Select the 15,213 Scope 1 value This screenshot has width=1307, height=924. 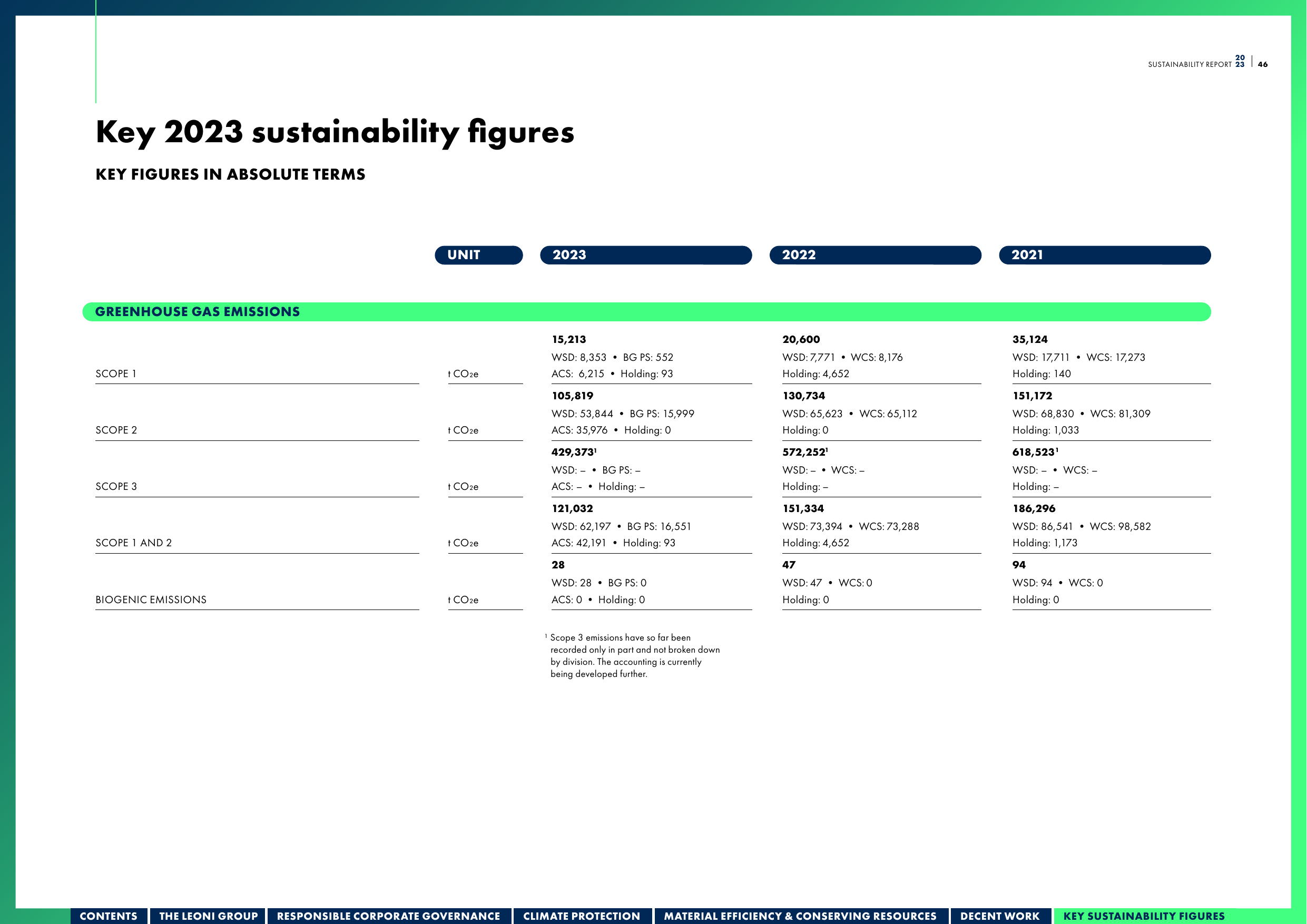point(569,339)
